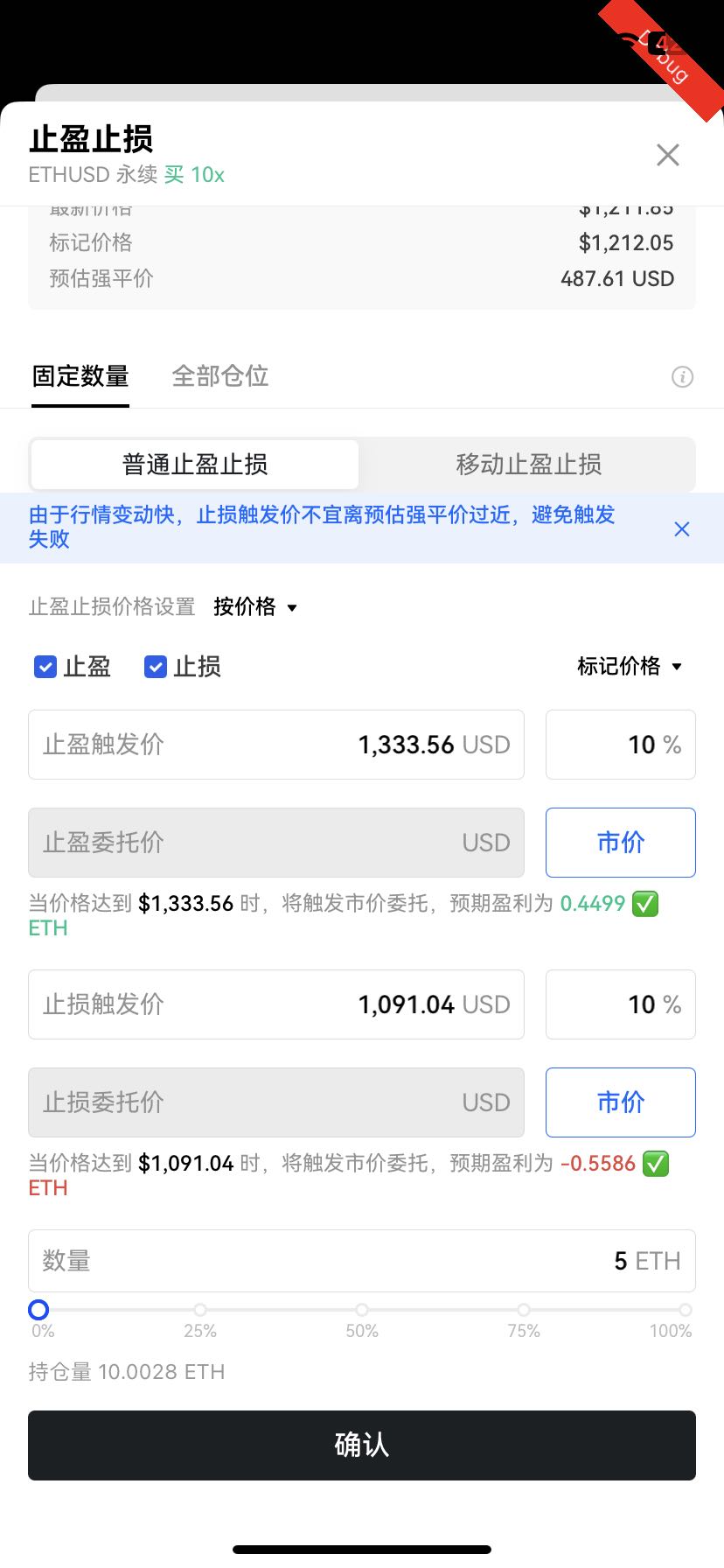Set quantity slider to 100% marker
This screenshot has width=724, height=1568.
coord(686,1310)
